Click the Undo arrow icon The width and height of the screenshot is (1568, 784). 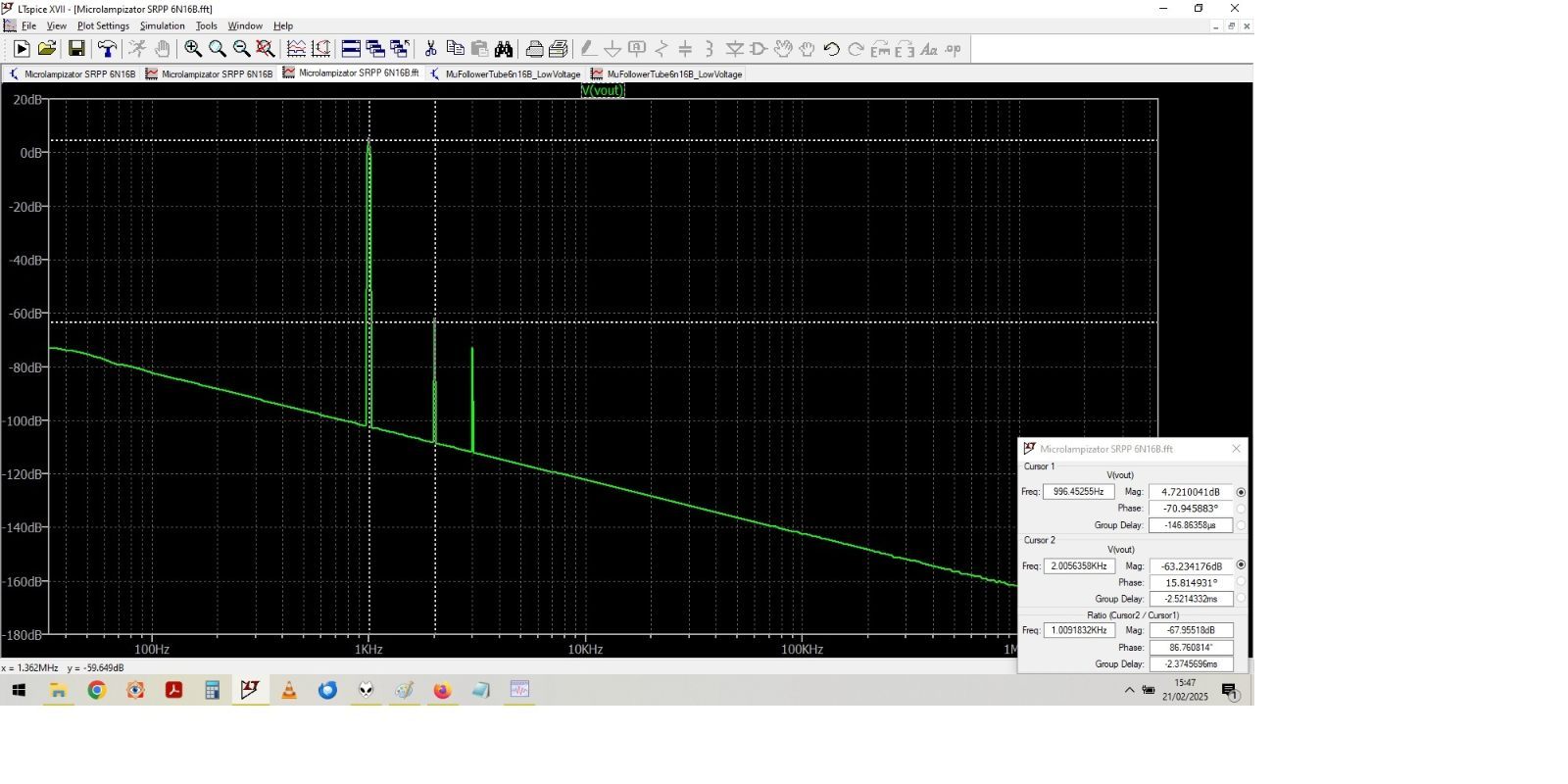(x=832, y=49)
